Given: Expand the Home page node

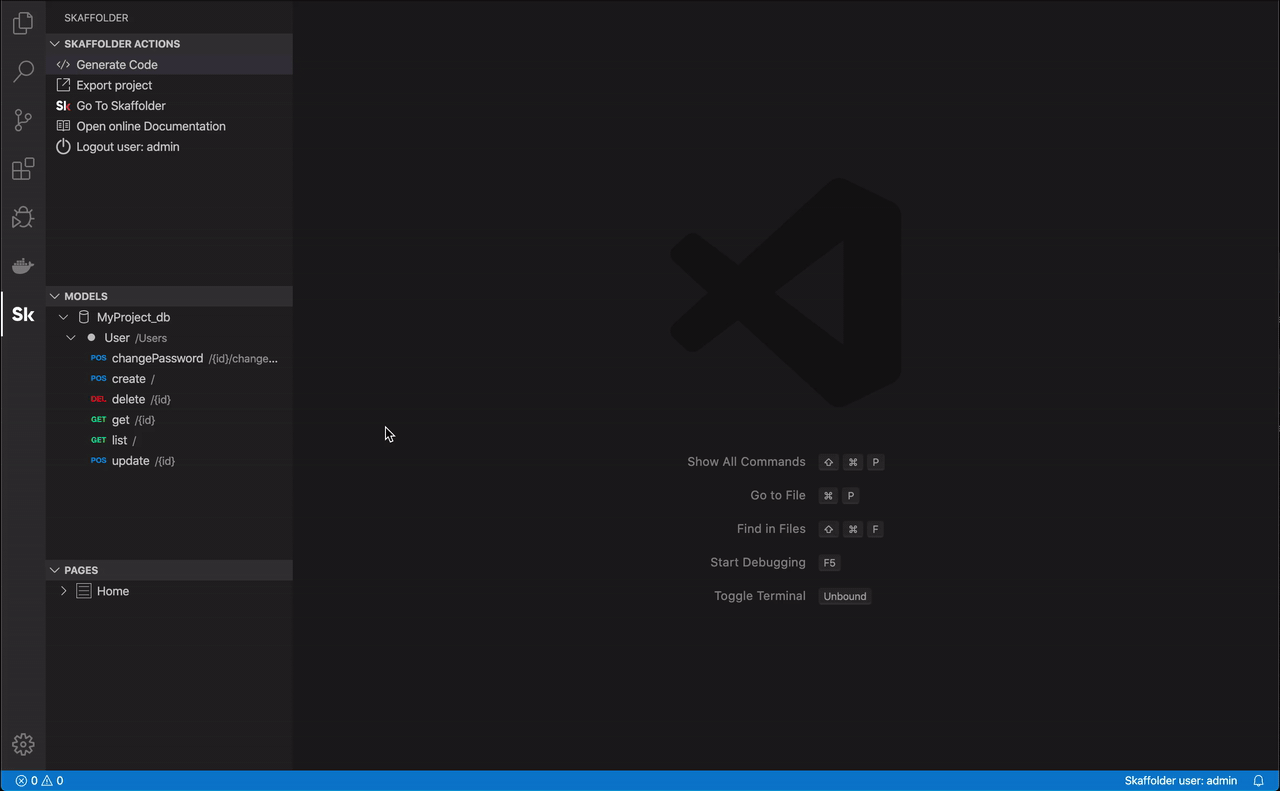Looking at the screenshot, I should (64, 591).
